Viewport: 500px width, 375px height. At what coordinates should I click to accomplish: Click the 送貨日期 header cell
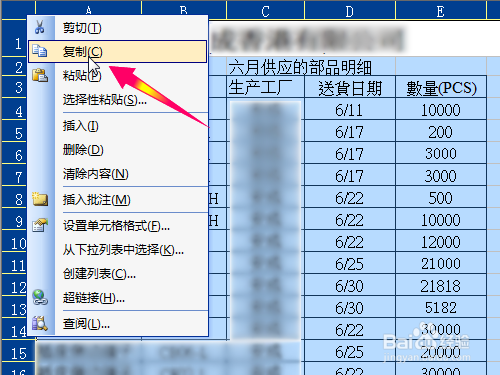[350, 88]
